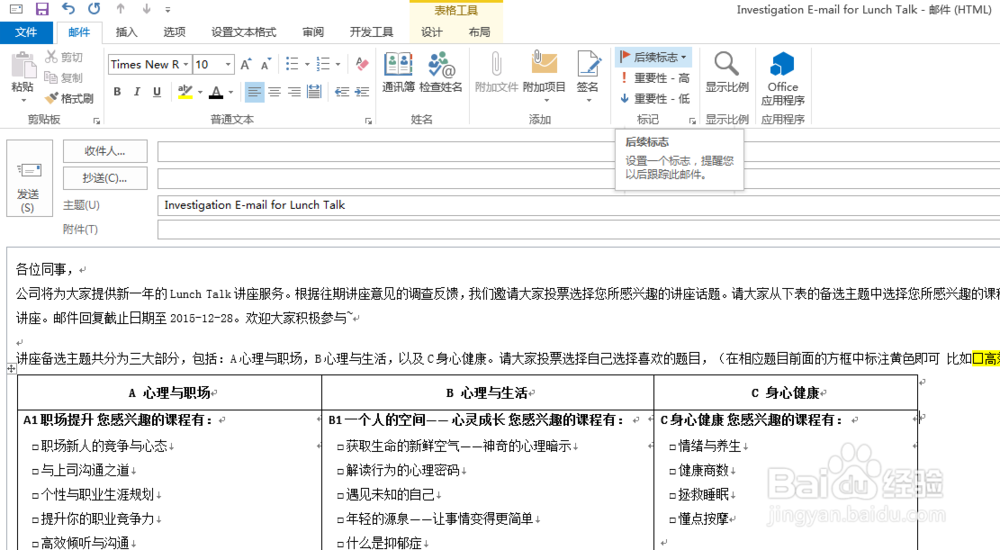Expand bullet list style options
Viewport: 1000px width, 550px height.
pyautogui.click(x=307, y=64)
